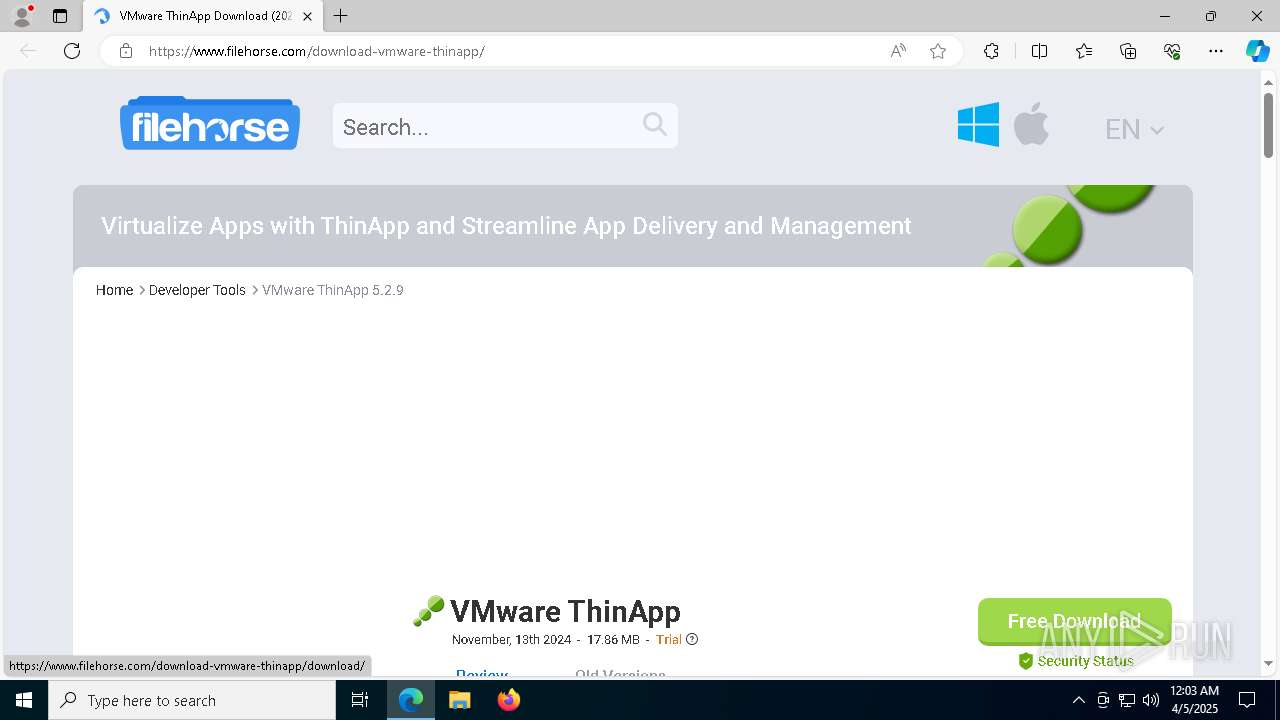
Task: Launch Firefox from the taskbar
Action: [x=508, y=700]
